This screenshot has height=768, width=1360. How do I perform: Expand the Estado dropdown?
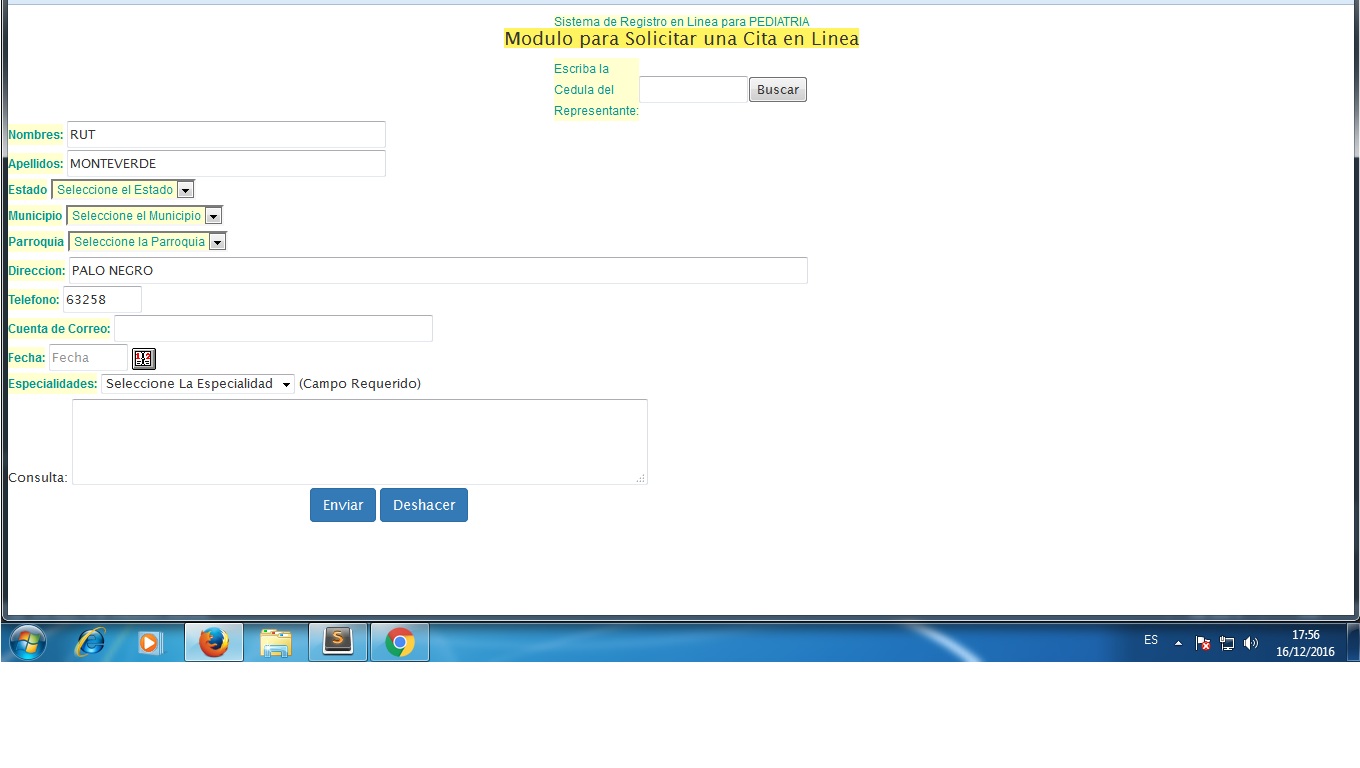coord(122,190)
